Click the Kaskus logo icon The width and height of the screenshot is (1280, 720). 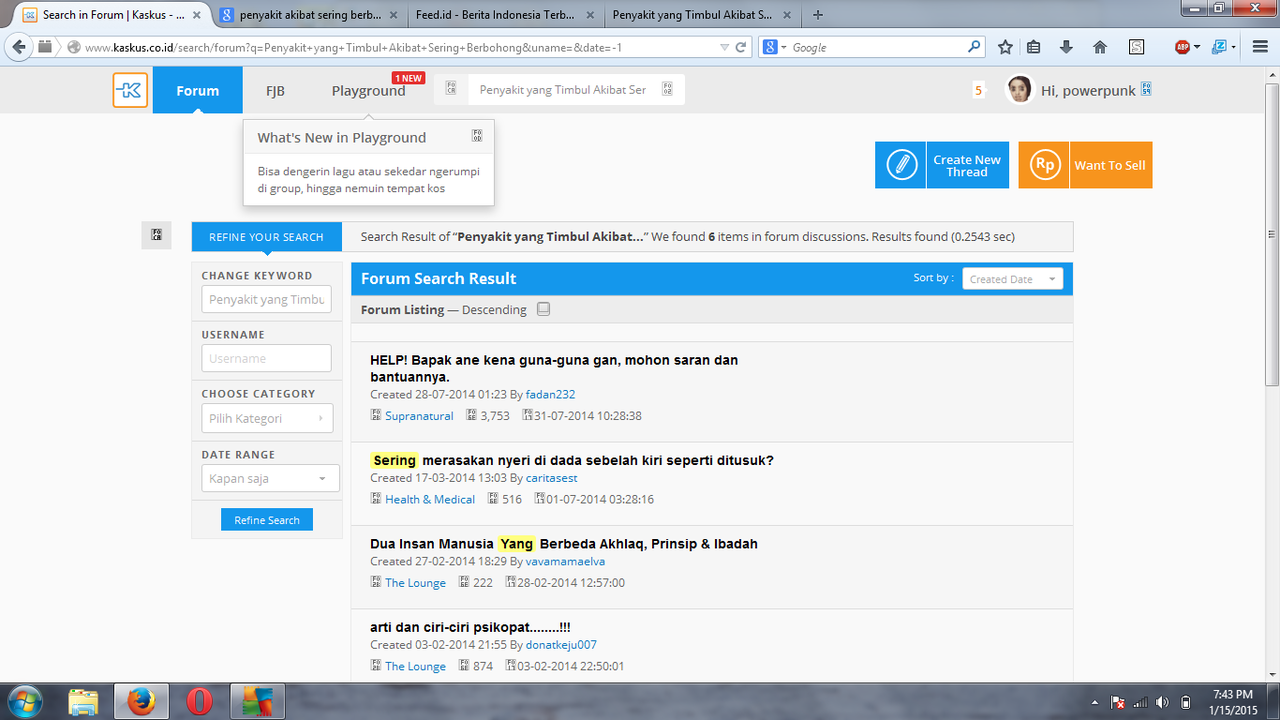point(130,90)
